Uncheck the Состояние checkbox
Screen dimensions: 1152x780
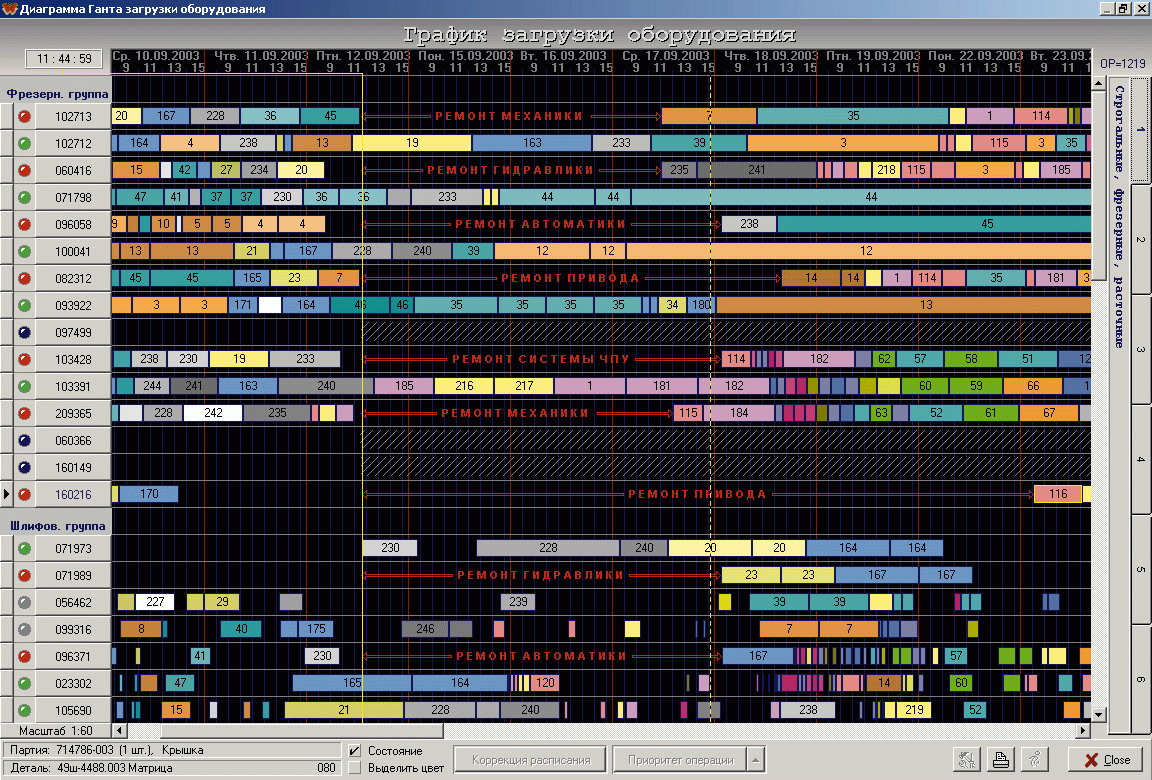coord(355,751)
